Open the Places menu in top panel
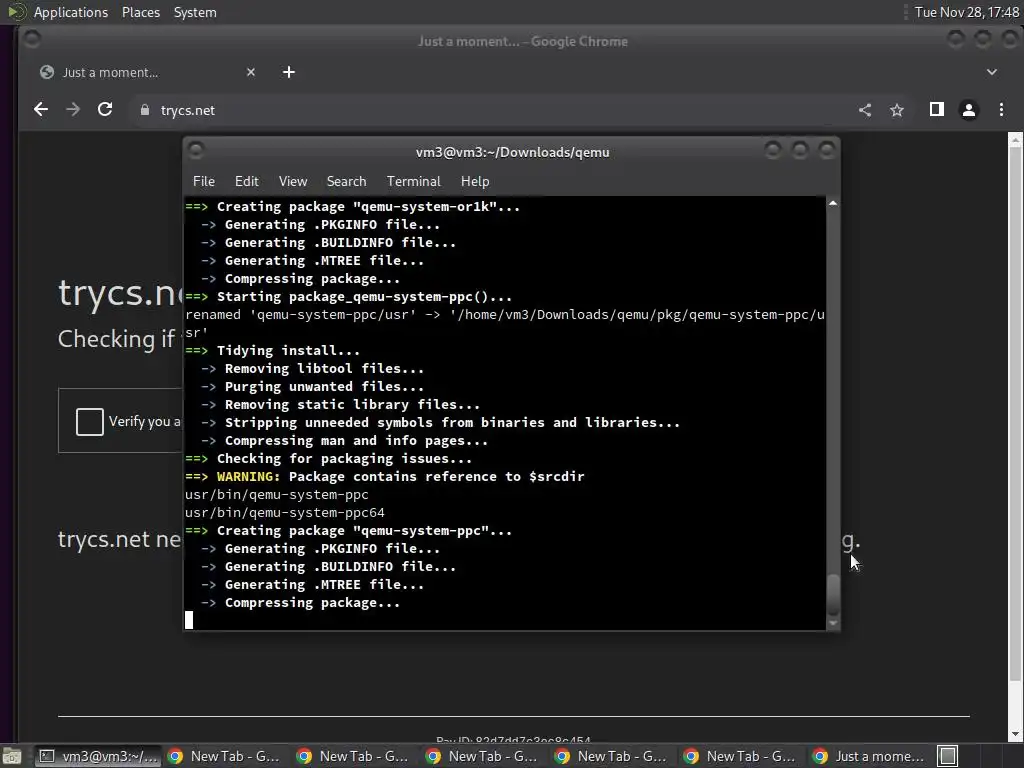This screenshot has height=768, width=1024. (140, 12)
